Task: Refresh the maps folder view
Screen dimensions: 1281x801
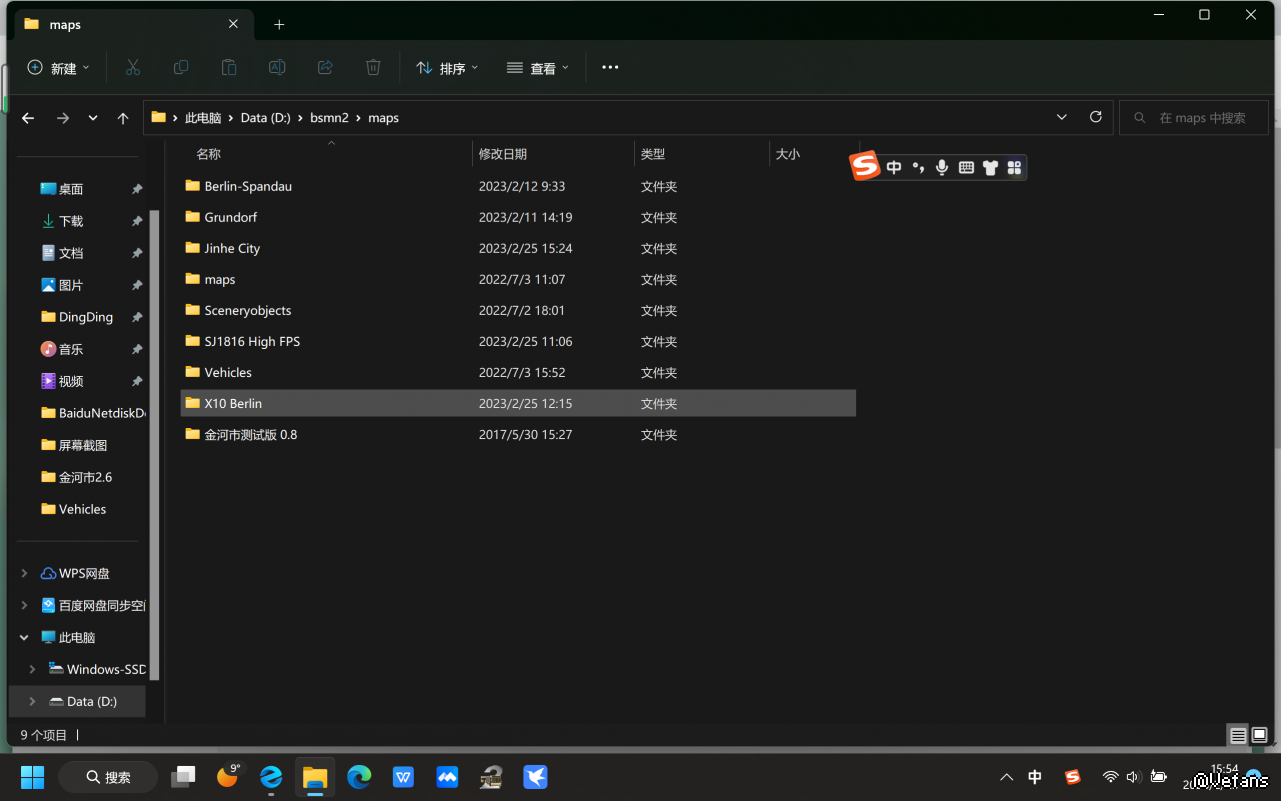Action: [1096, 117]
